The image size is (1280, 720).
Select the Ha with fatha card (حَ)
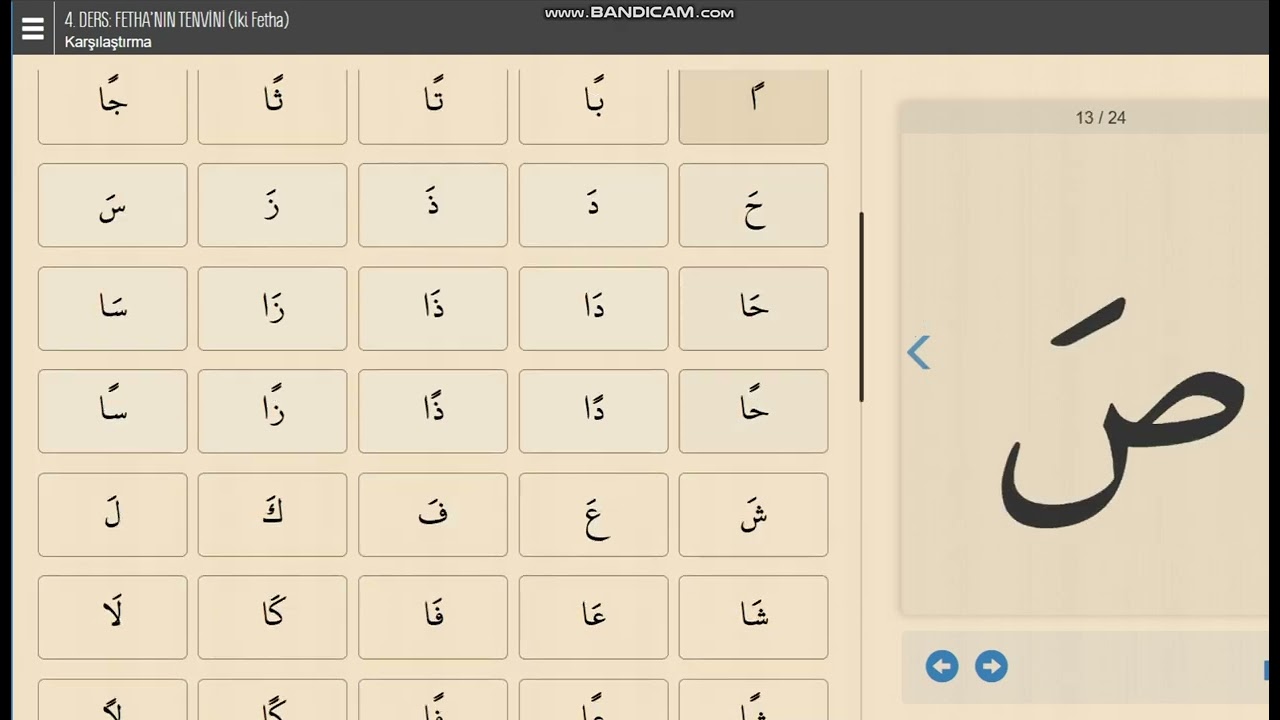pyautogui.click(x=753, y=205)
